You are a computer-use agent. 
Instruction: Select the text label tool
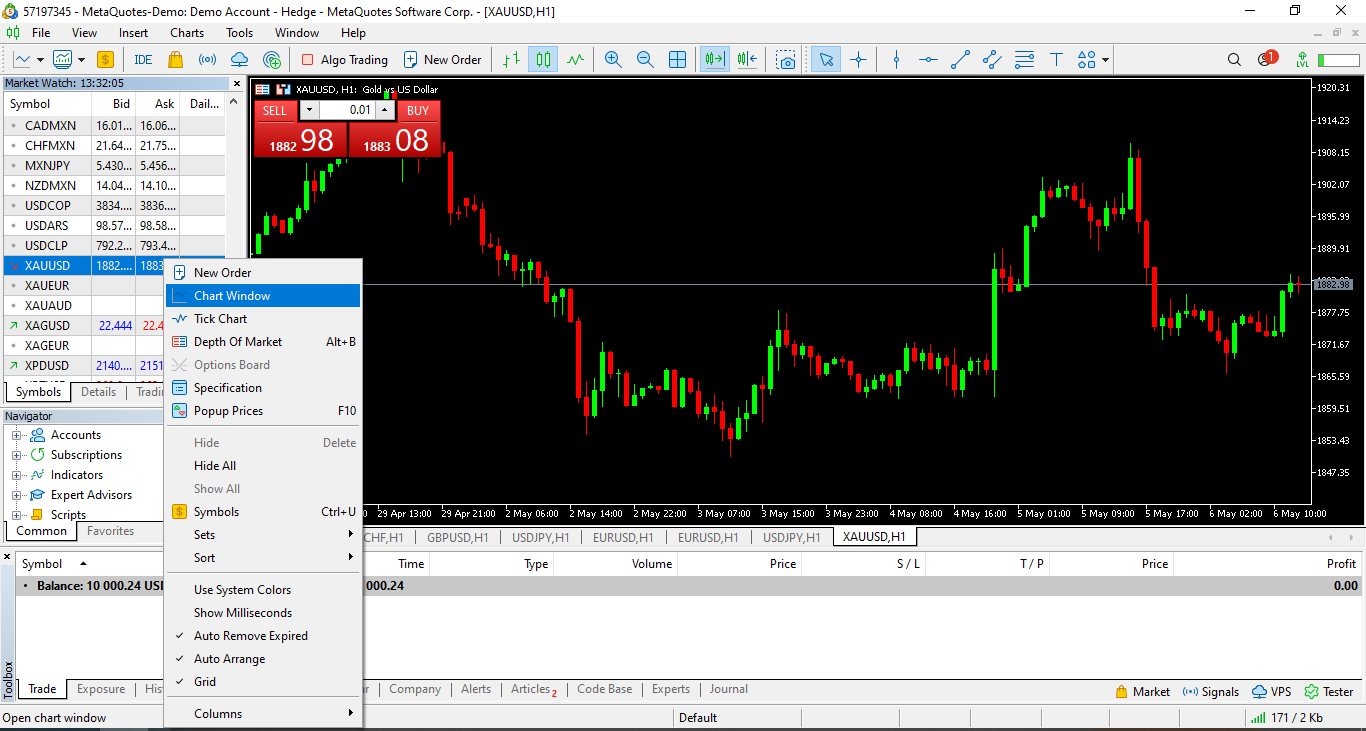[x=1056, y=59]
